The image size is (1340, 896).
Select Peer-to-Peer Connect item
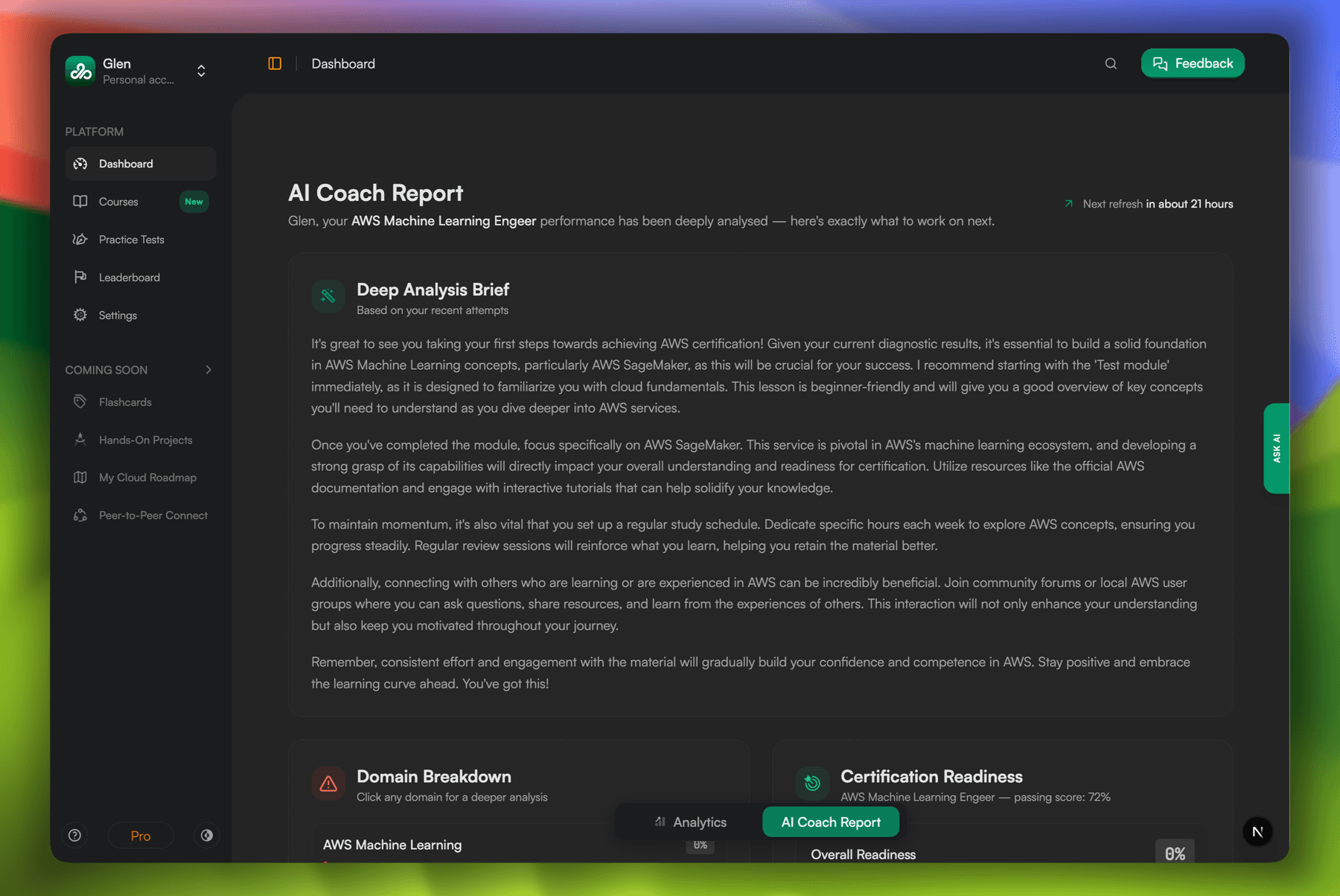141,516
